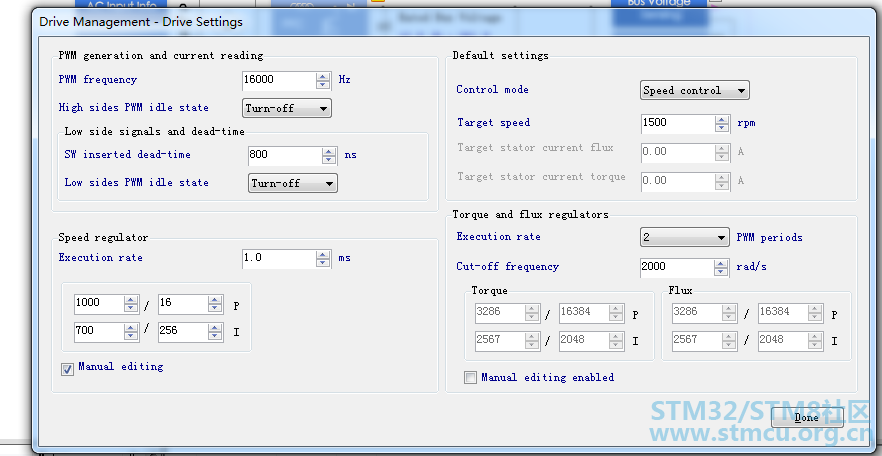
Task: Increase Cut-off frequency value
Action: click(721, 264)
